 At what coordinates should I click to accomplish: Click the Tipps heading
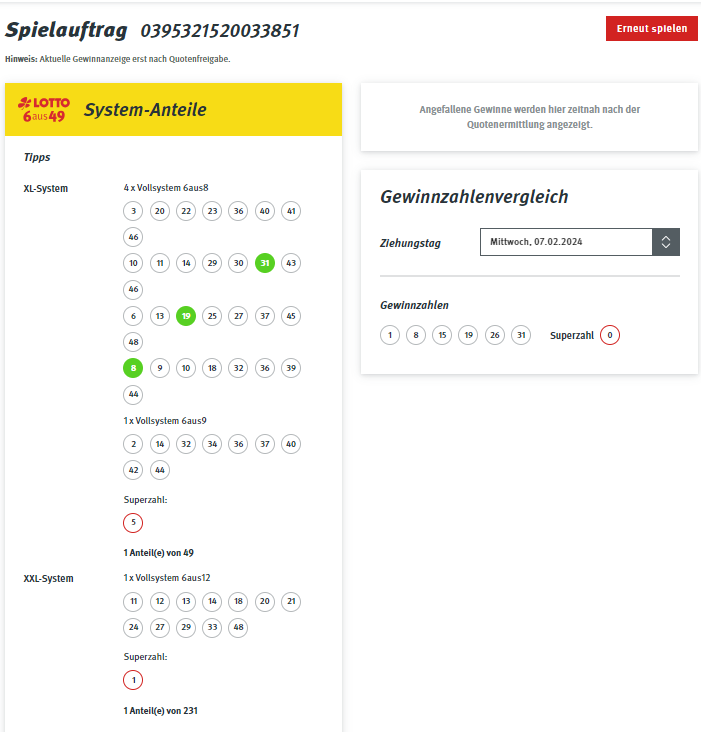[37, 157]
